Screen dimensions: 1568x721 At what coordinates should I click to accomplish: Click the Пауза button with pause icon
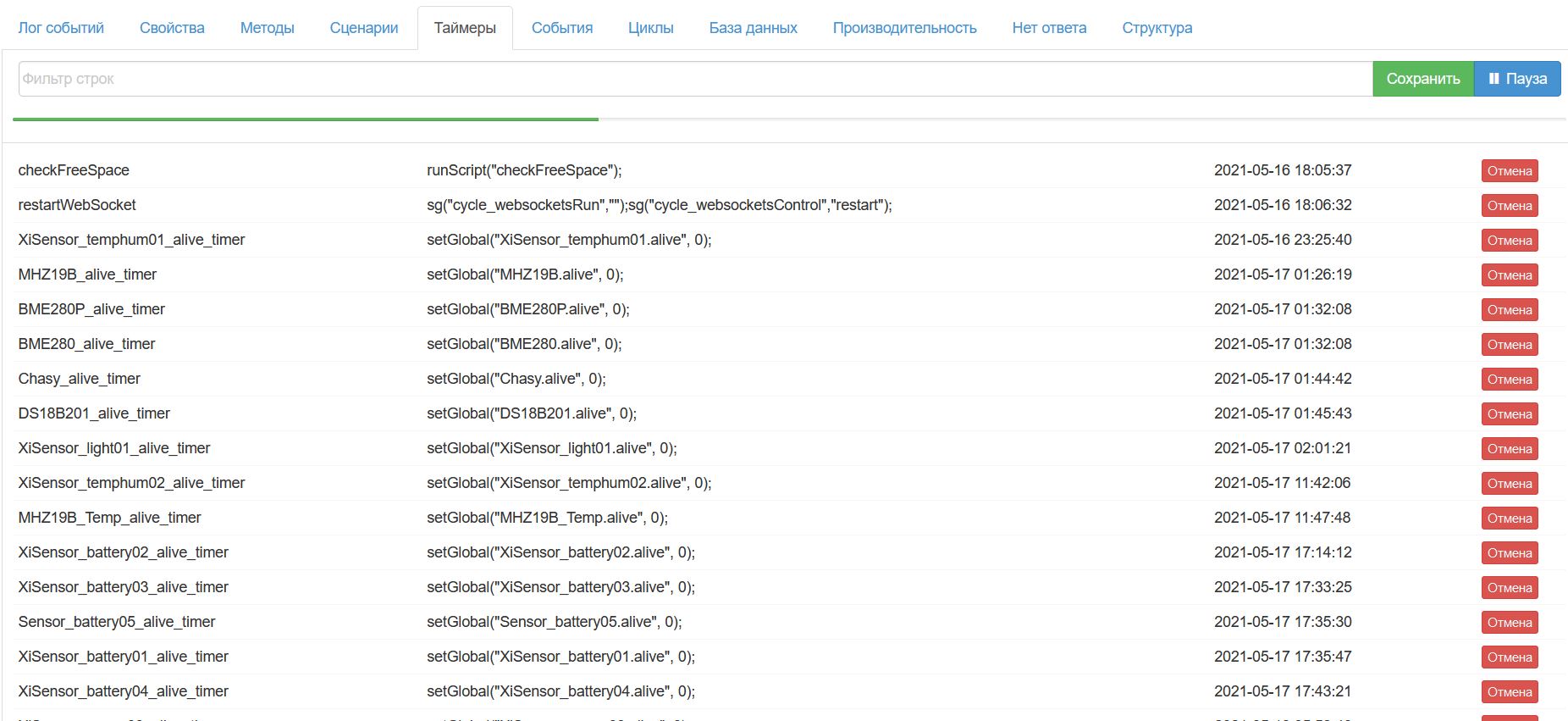tap(1516, 79)
